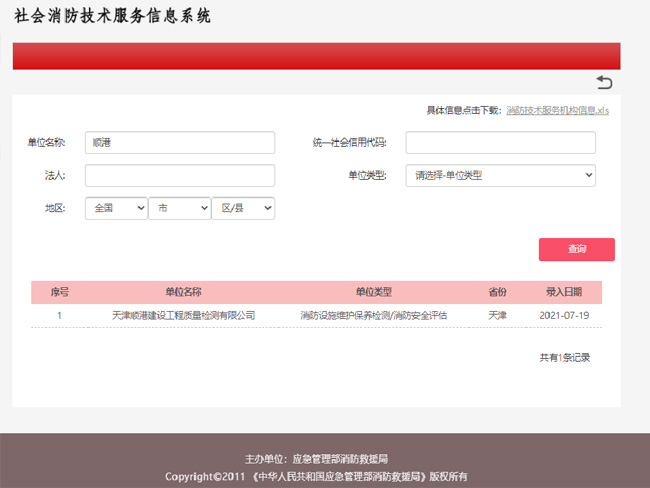The image size is (650, 488).
Task: Click the 单位名称 table column header
Action: click(x=183, y=292)
